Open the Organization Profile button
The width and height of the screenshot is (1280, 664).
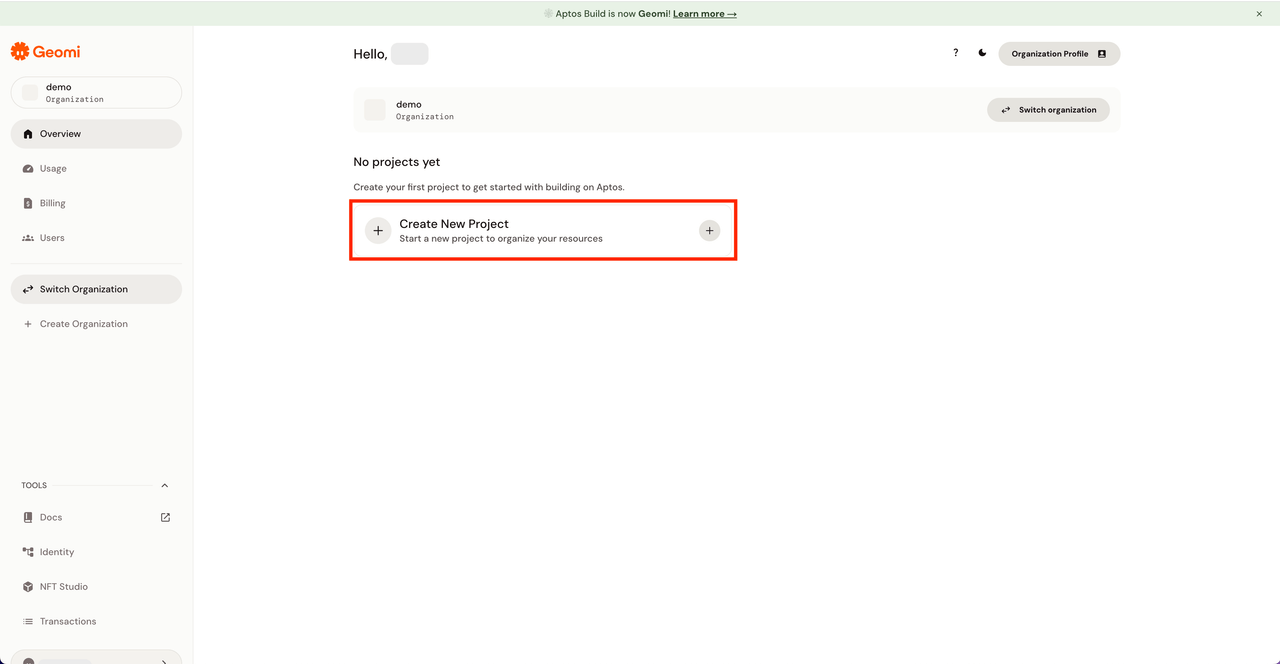pyautogui.click(x=1058, y=53)
